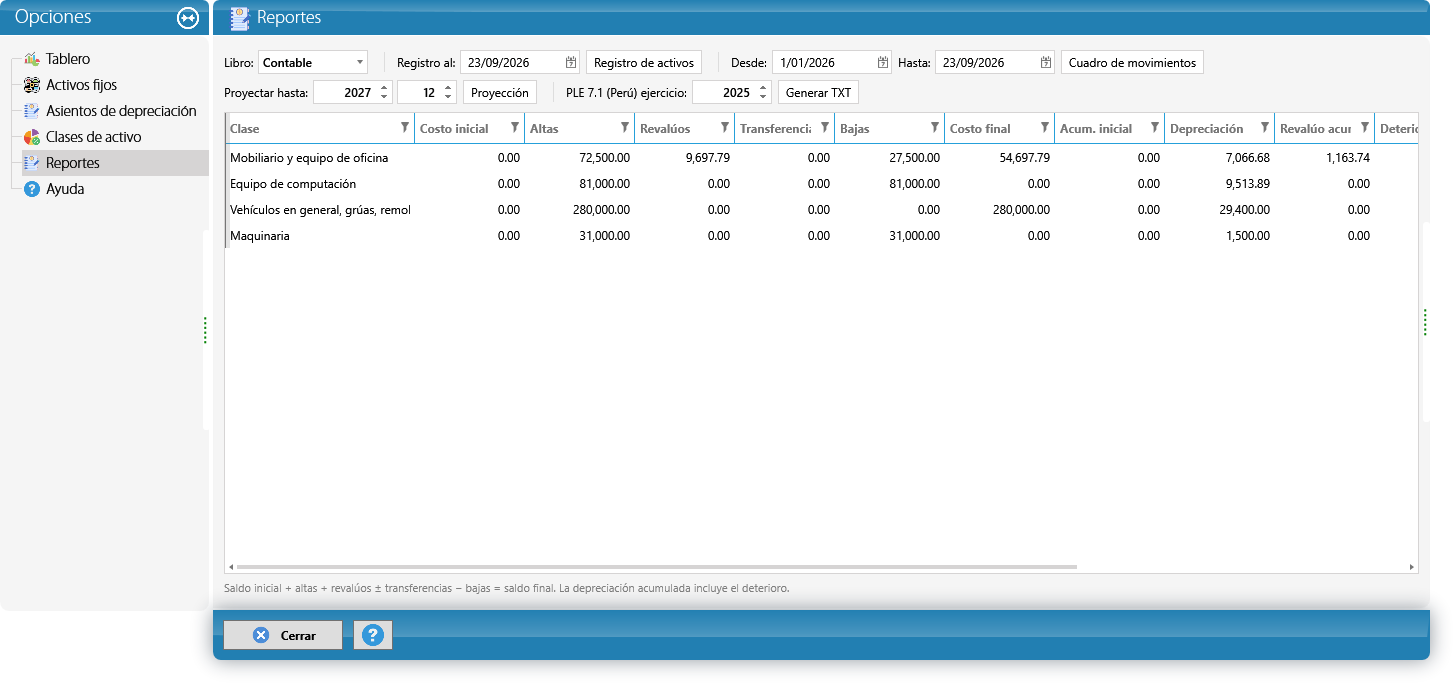The width and height of the screenshot is (1453, 683).
Task: Open calendar for Hasta date
Action: (x=1046, y=62)
